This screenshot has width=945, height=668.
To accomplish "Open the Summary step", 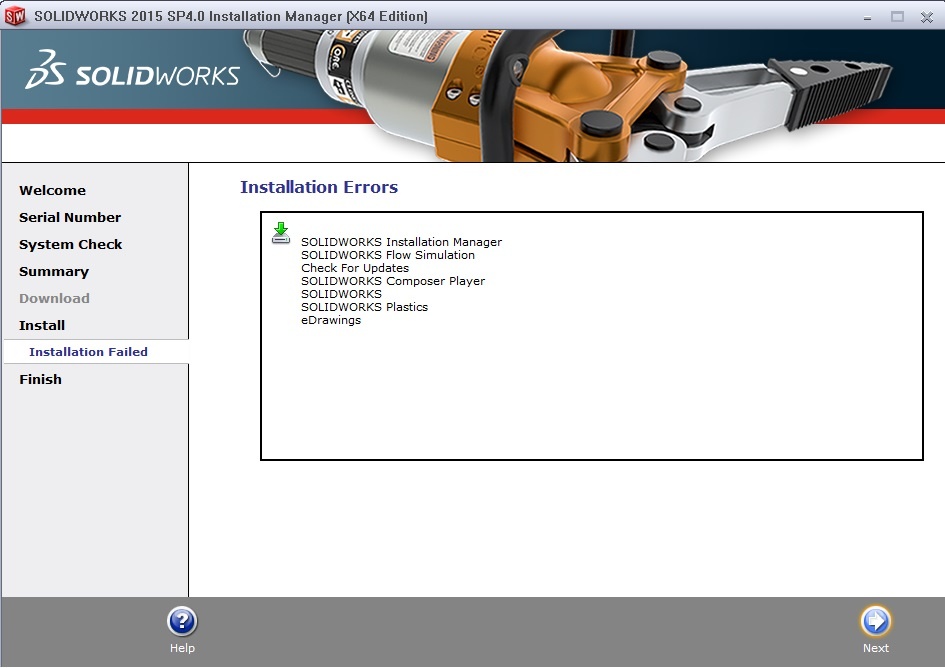I will tap(54, 272).
